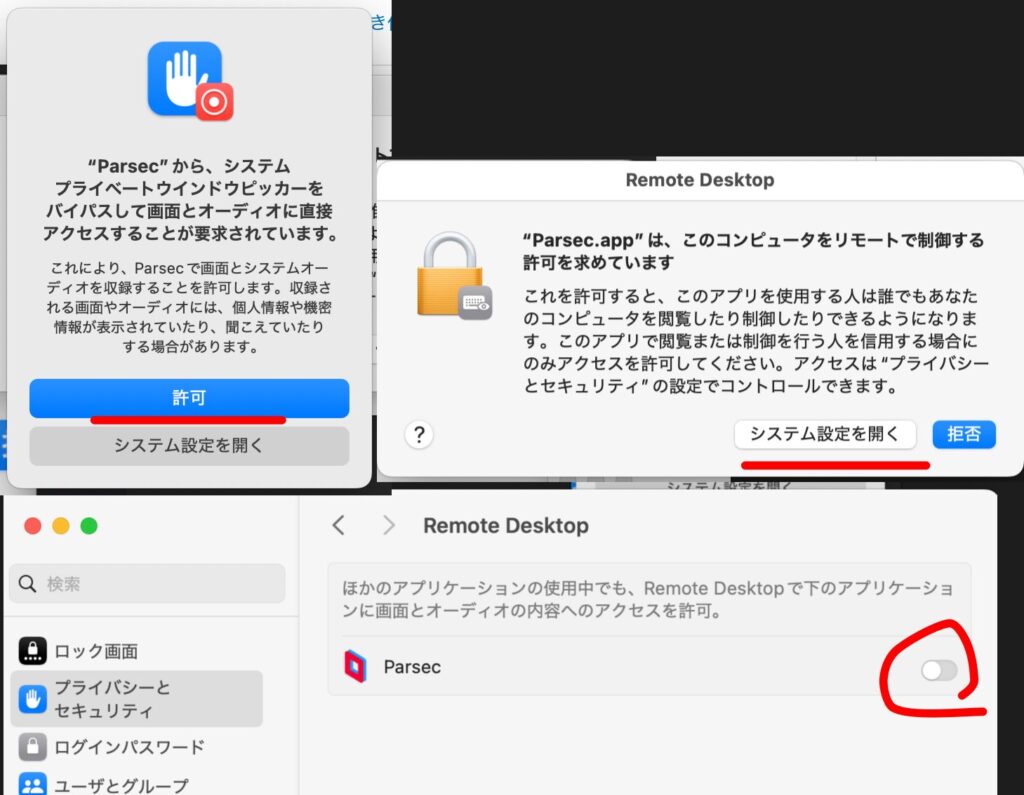1024x795 pixels.
Task: Click the Parsec app icon in the list
Action: [x=355, y=667]
